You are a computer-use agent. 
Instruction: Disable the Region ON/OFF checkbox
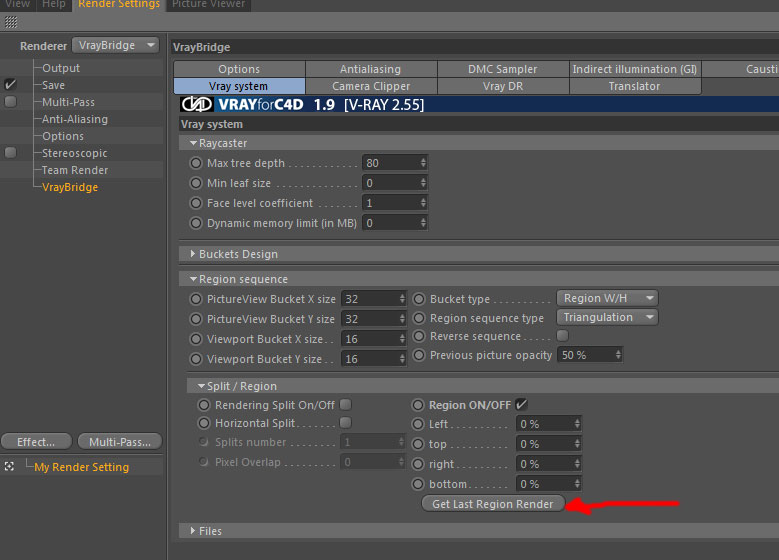tap(521, 404)
